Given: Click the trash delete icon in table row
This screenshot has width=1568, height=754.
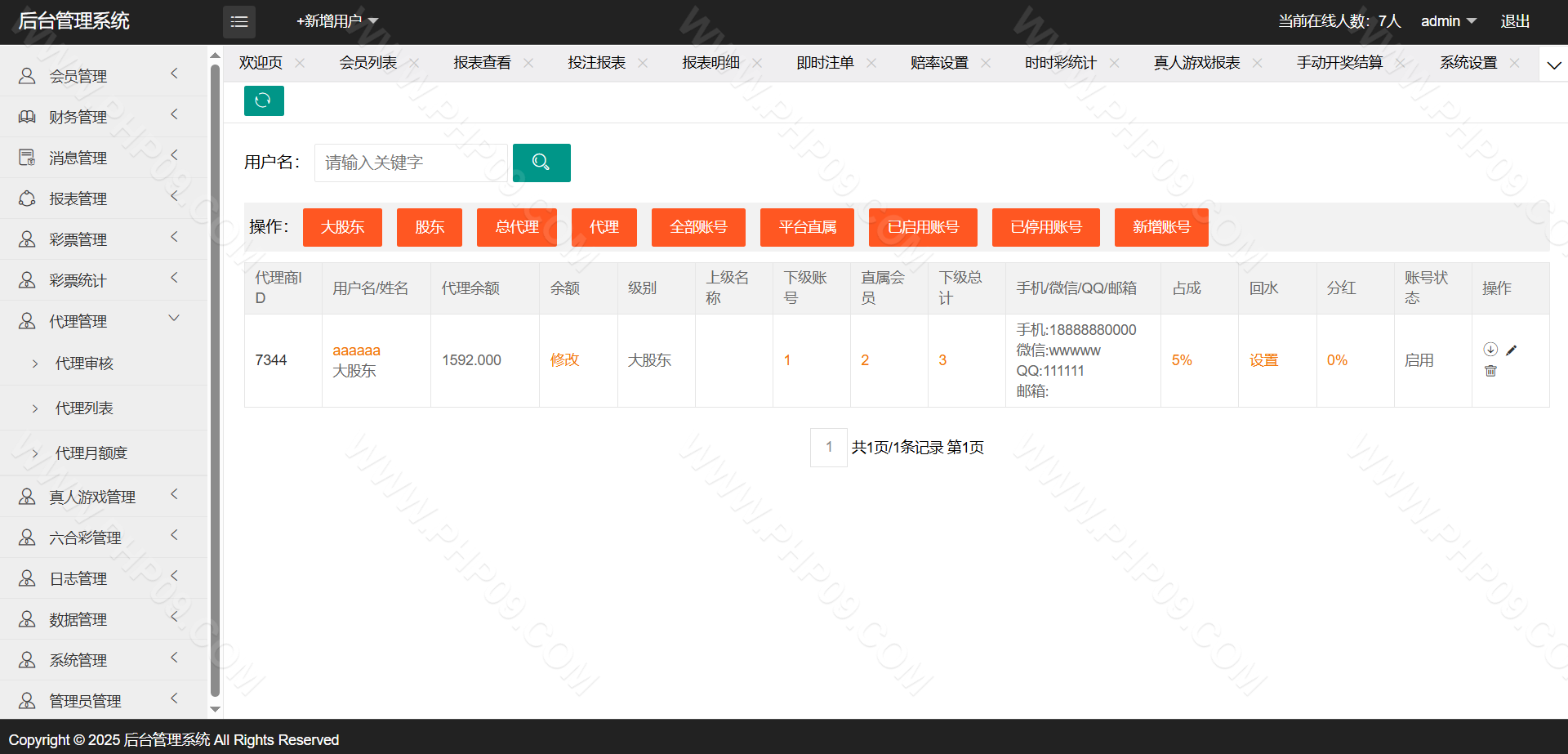Looking at the screenshot, I should click(1490, 371).
